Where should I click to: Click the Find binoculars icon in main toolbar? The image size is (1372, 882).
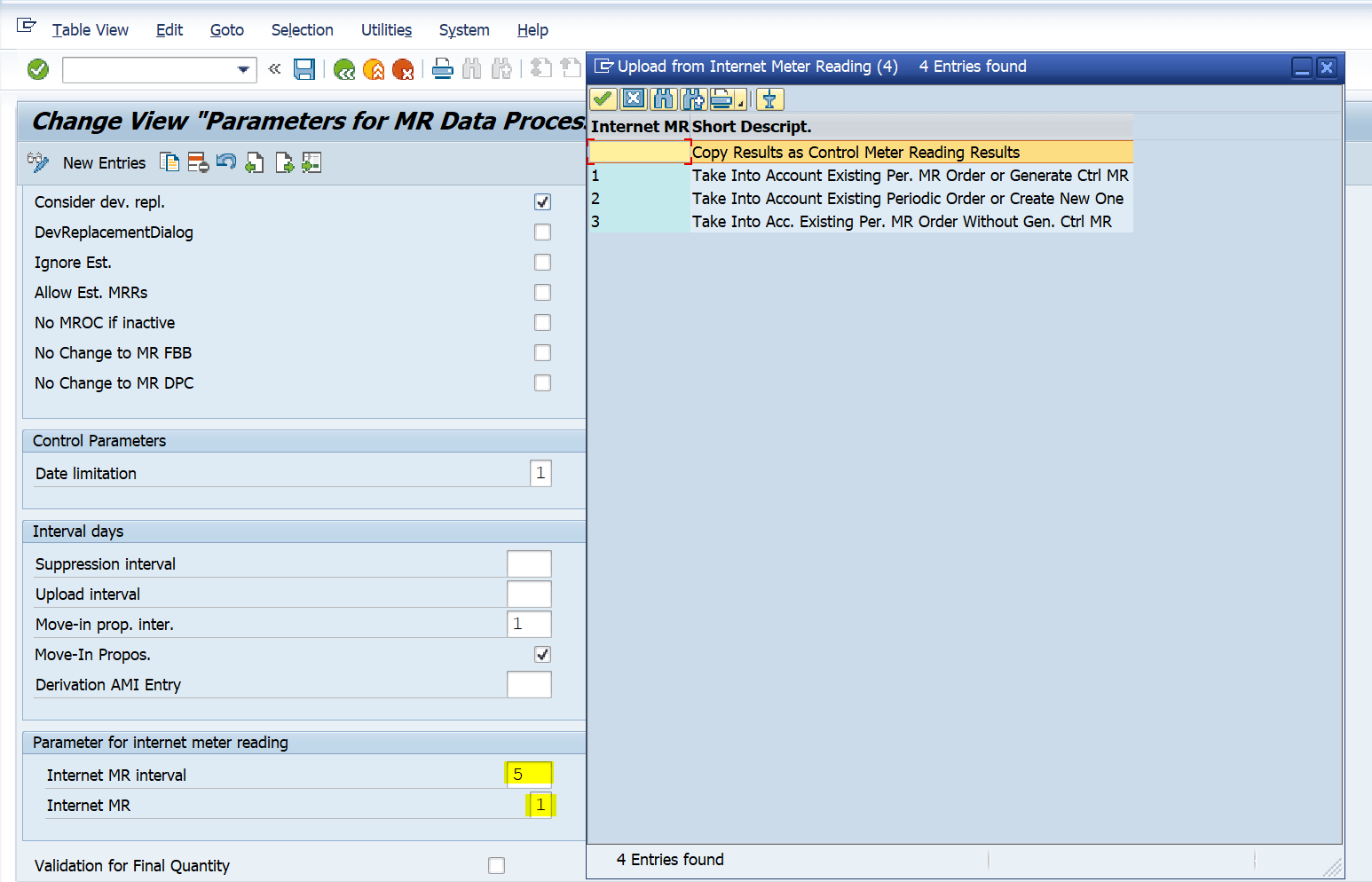click(472, 68)
